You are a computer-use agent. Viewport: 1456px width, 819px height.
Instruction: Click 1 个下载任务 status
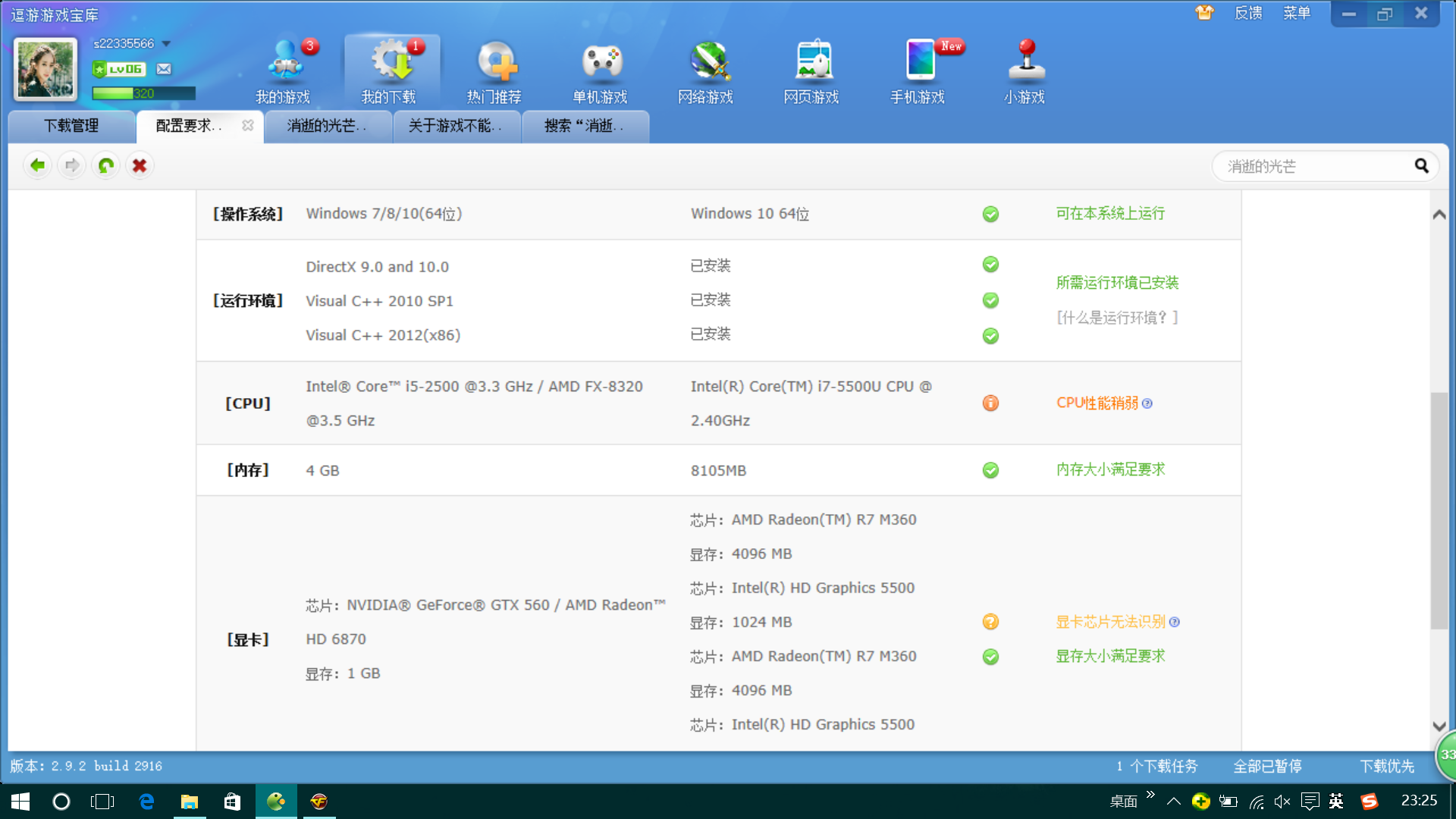(x=1156, y=767)
